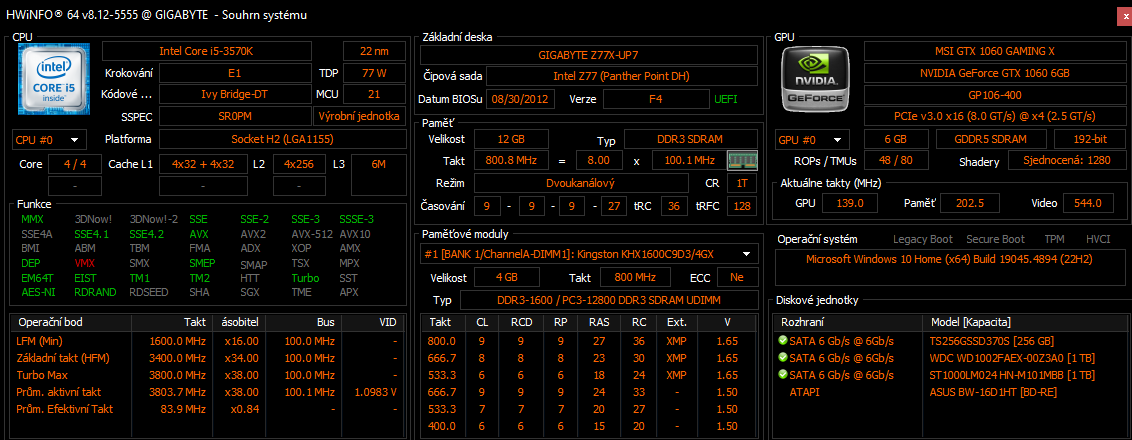Click the NVIDIA GeForce logo image
Image resolution: width=1132 pixels, height=440 pixels.
pos(816,77)
